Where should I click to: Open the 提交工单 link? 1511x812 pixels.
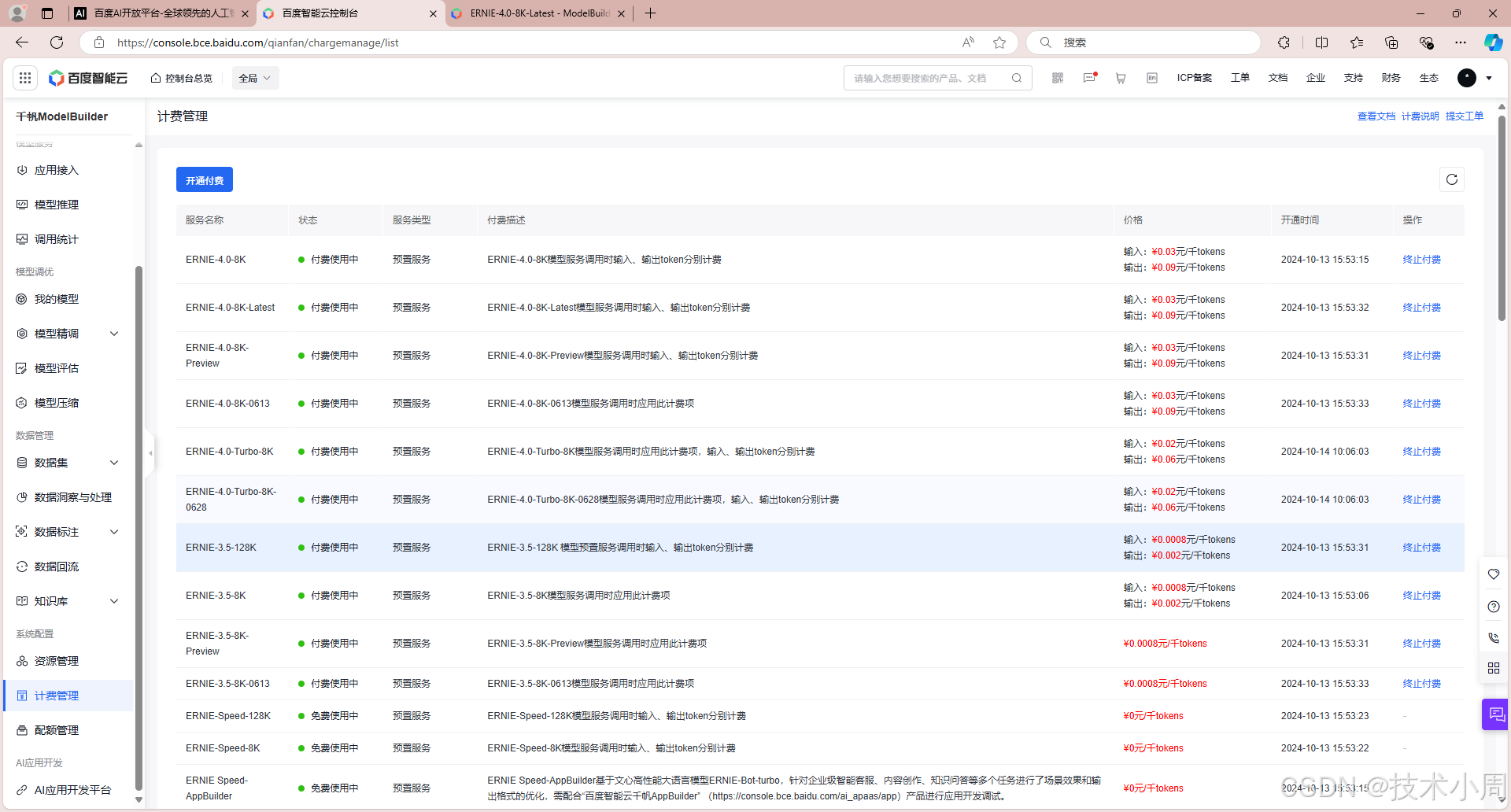tap(1465, 116)
